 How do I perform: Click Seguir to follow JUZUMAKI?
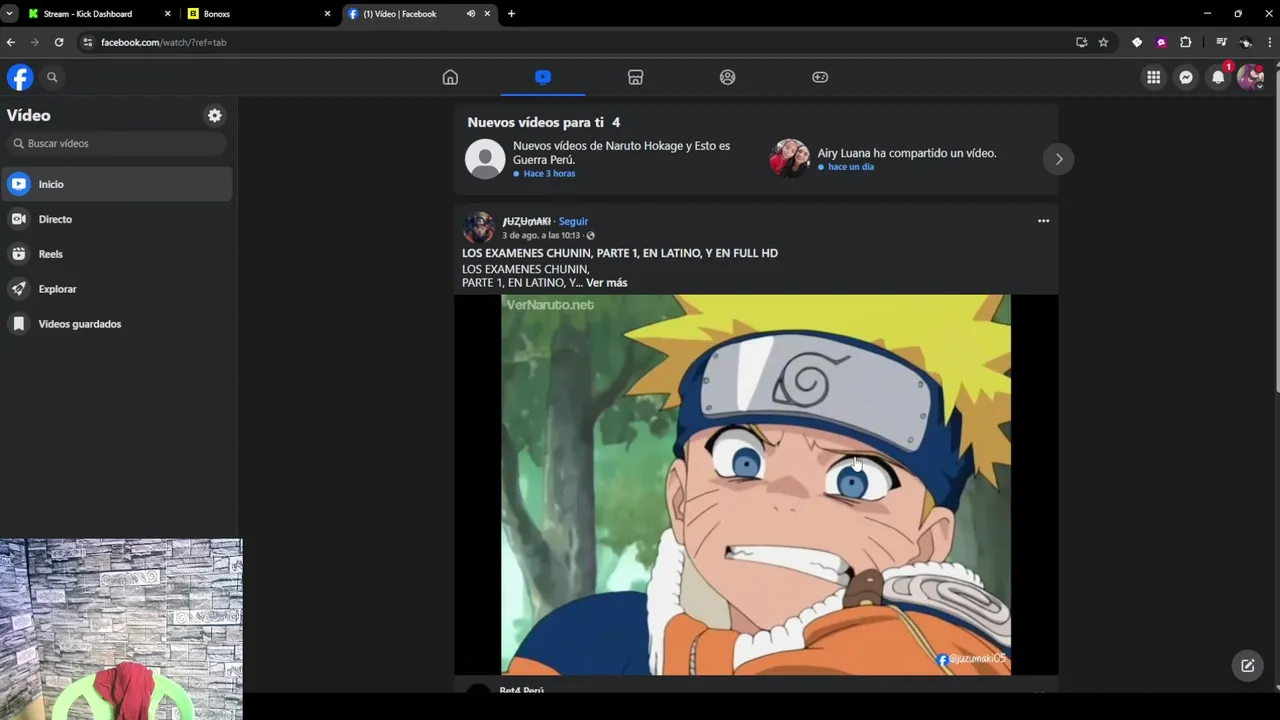click(x=573, y=221)
